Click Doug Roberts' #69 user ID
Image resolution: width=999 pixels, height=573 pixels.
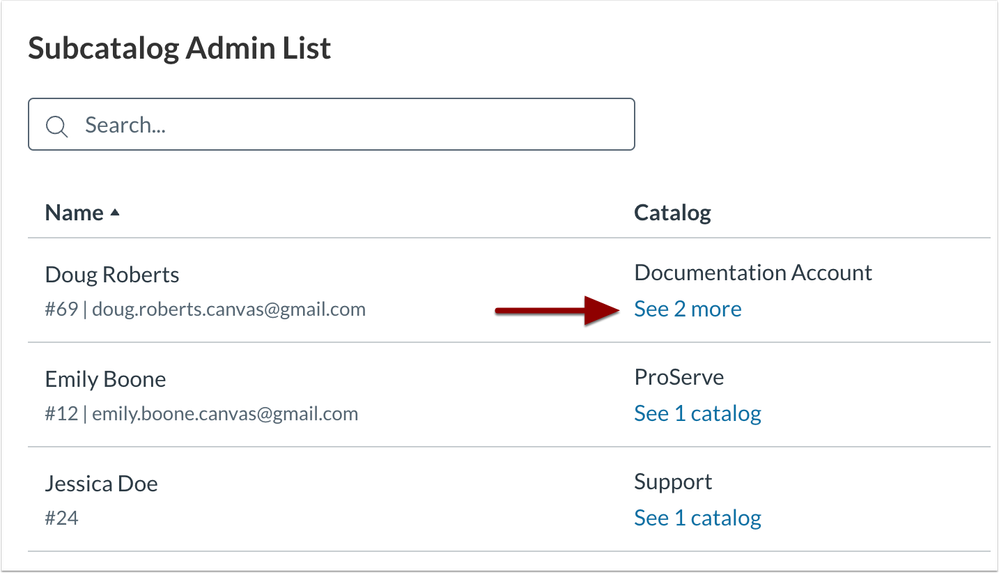(x=61, y=310)
